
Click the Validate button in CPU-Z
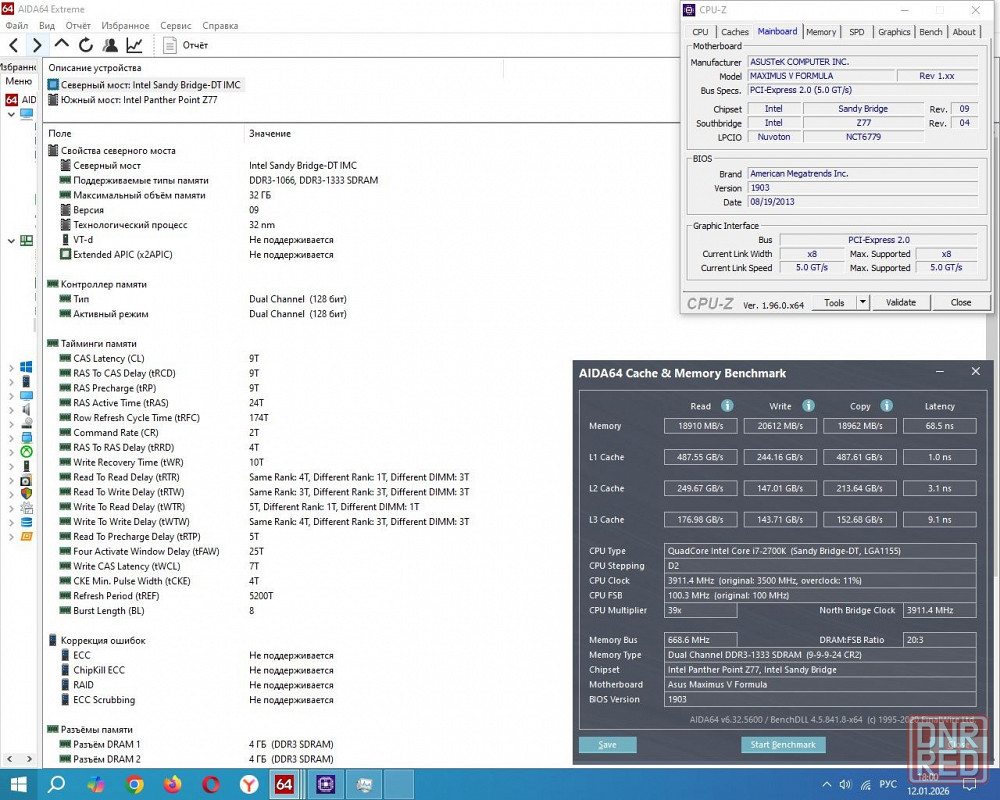pyautogui.click(x=900, y=303)
